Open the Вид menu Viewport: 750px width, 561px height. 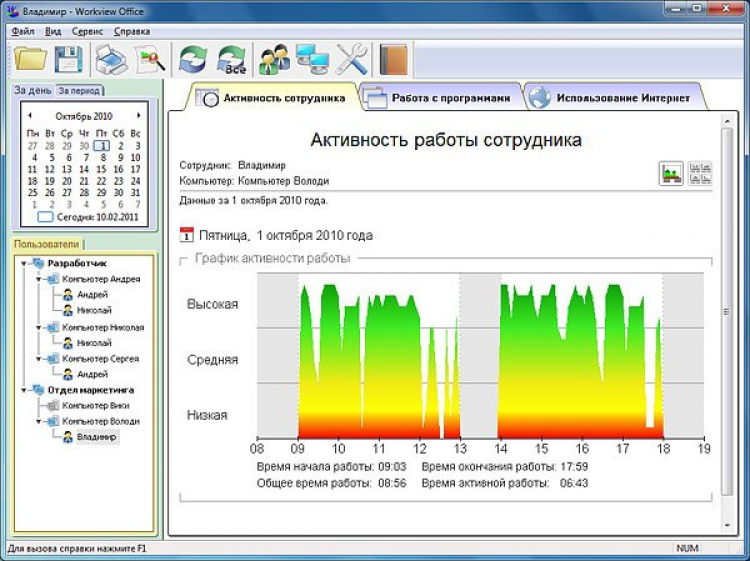(53, 32)
